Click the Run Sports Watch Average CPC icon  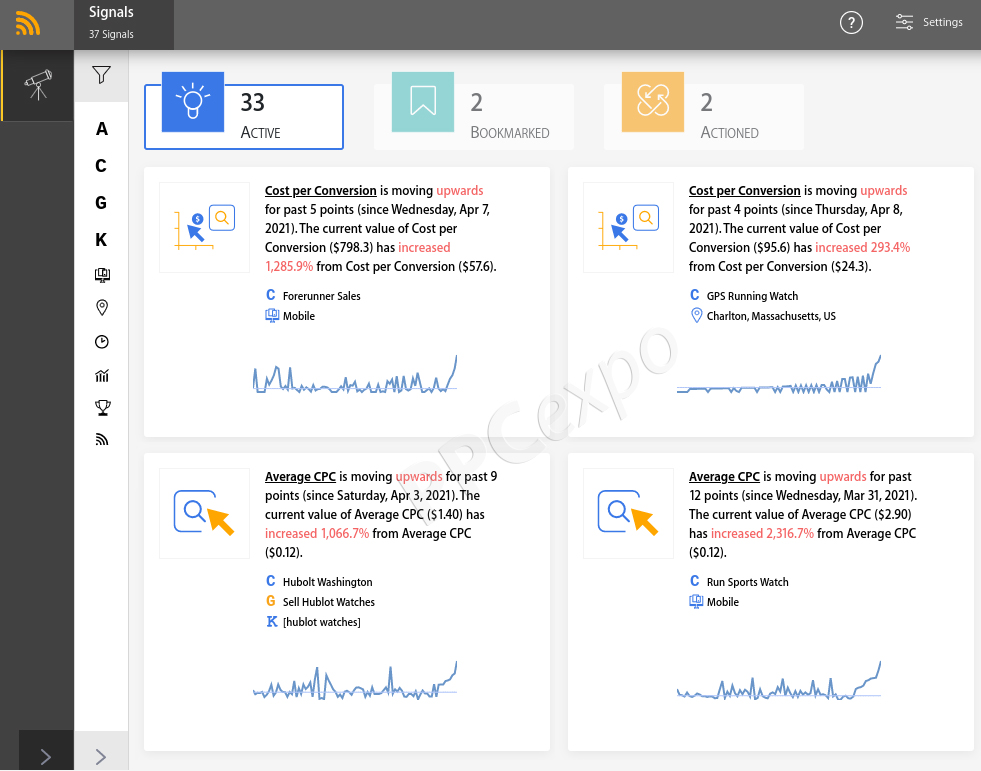point(628,513)
